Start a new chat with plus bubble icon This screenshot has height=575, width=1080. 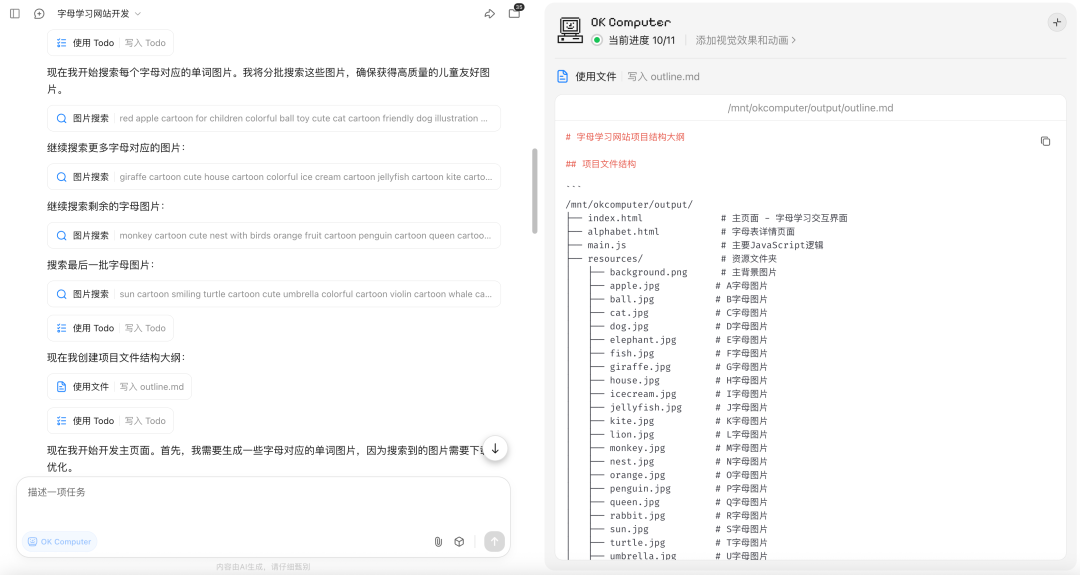click(39, 14)
